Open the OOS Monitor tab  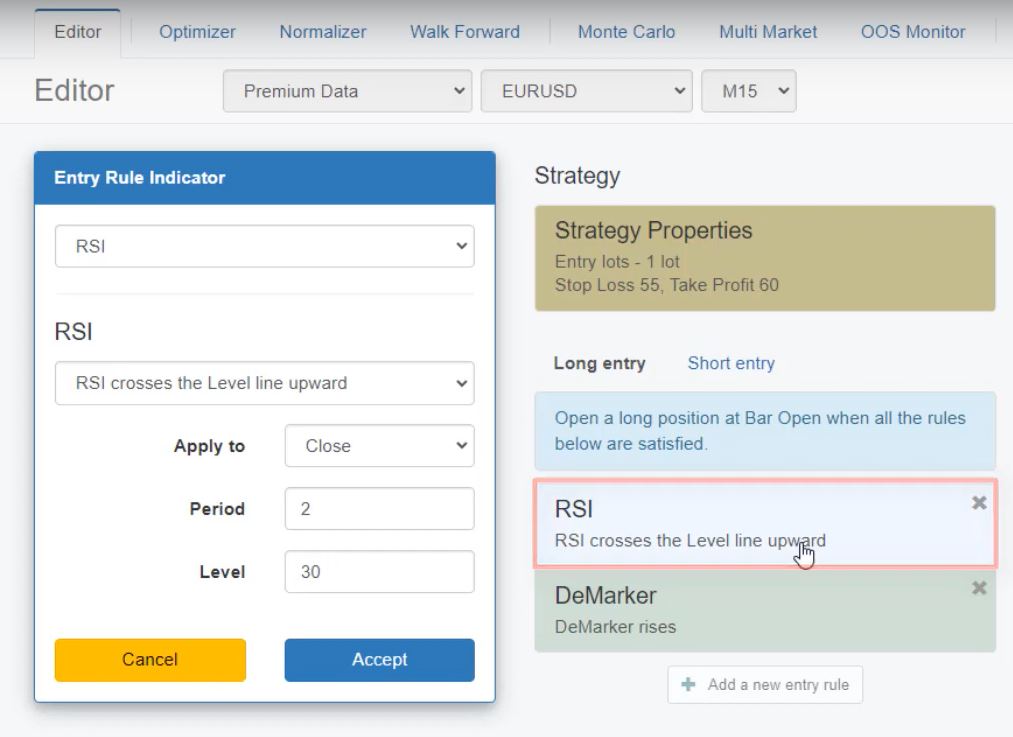(912, 32)
